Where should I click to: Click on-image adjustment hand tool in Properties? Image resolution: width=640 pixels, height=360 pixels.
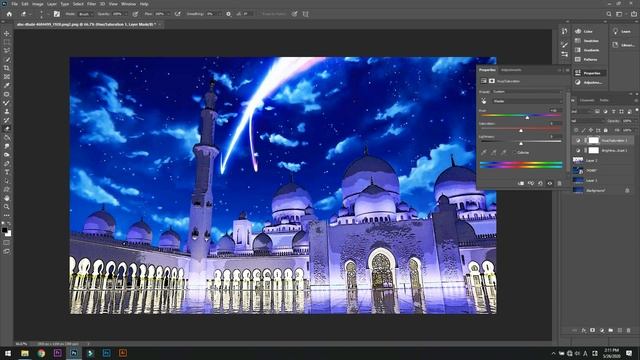coord(484,101)
